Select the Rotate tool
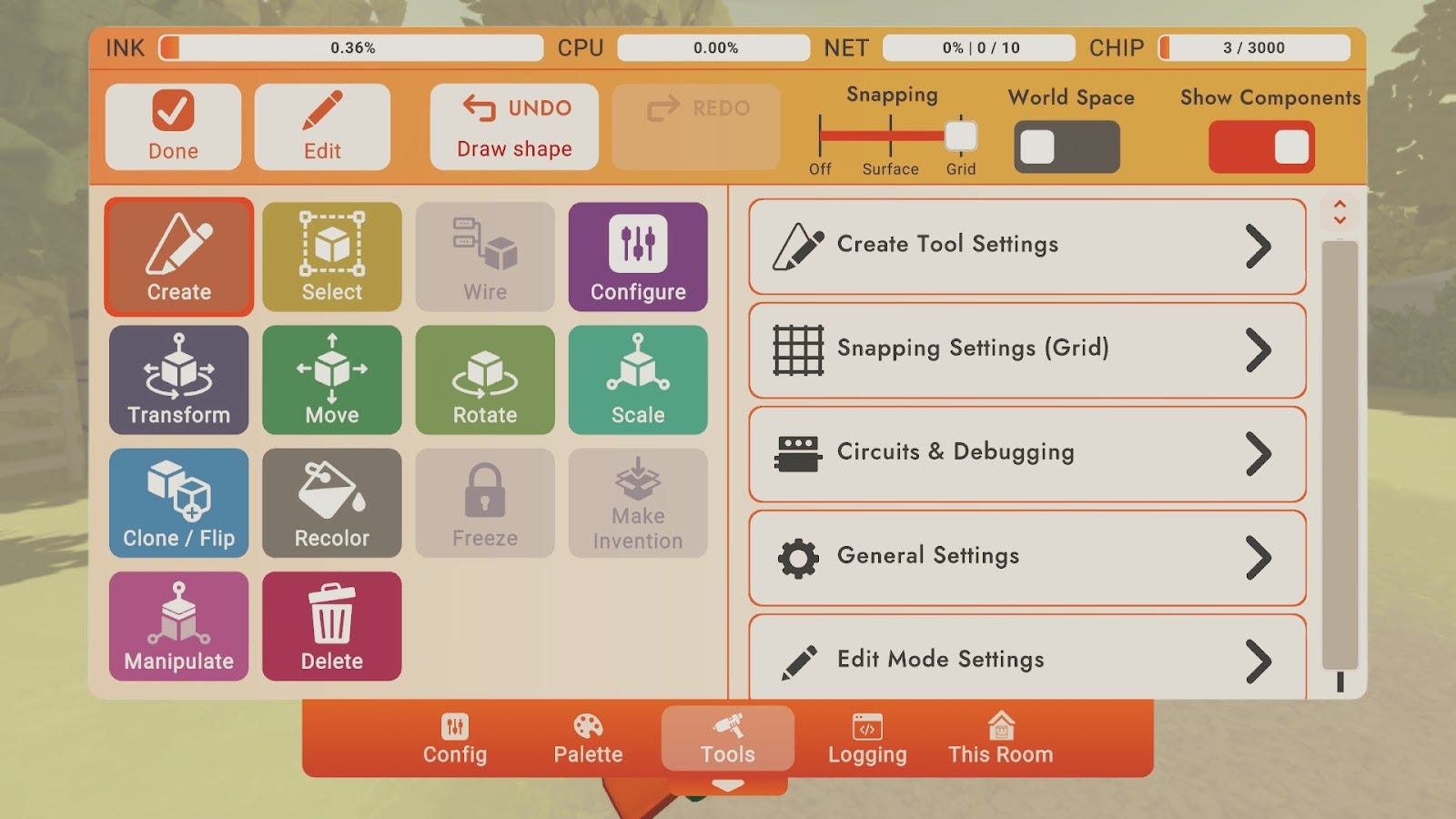 coord(485,379)
